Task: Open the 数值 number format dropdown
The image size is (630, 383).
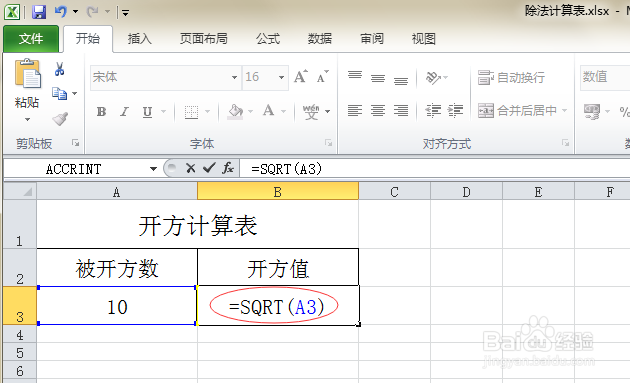Action: [605, 77]
